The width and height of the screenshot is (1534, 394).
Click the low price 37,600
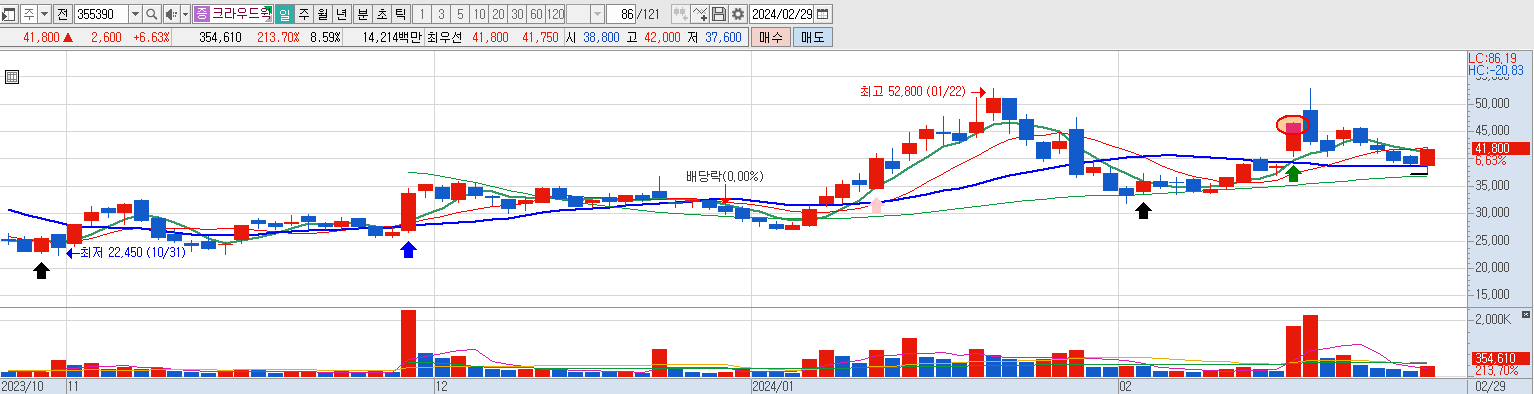[x=723, y=37]
